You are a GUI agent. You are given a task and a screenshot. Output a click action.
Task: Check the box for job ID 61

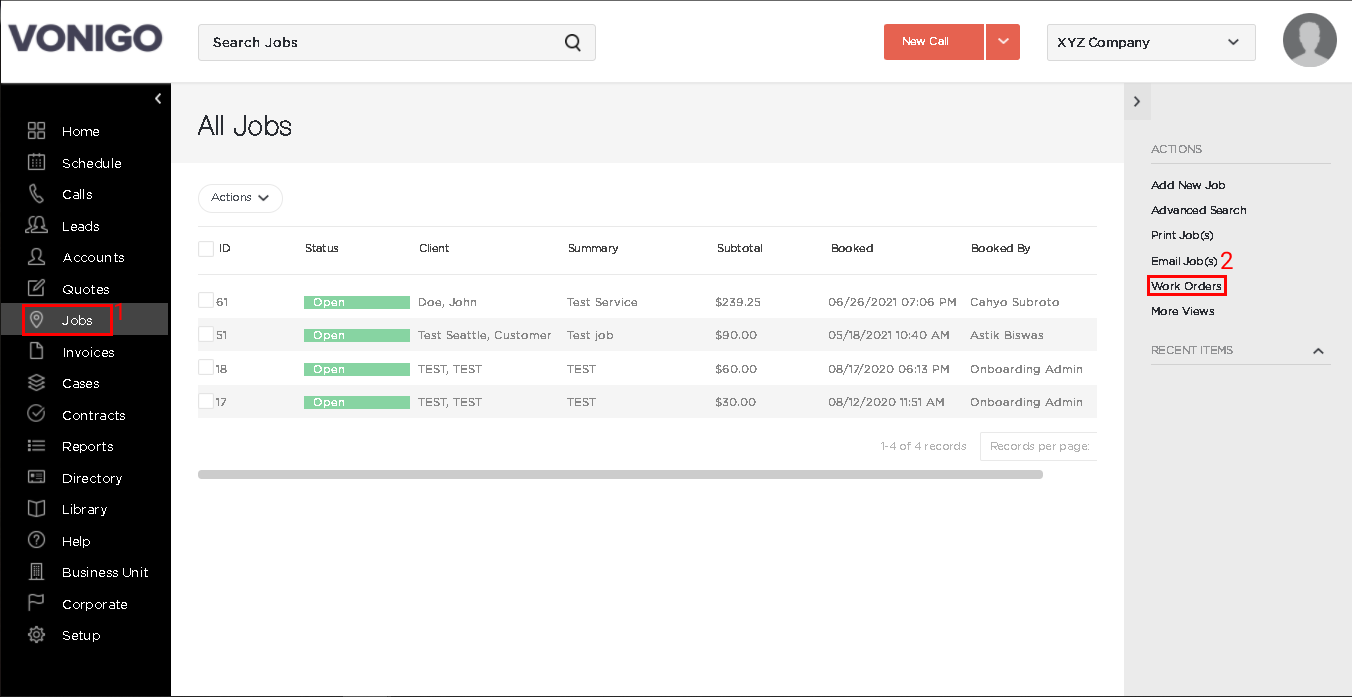(x=206, y=300)
